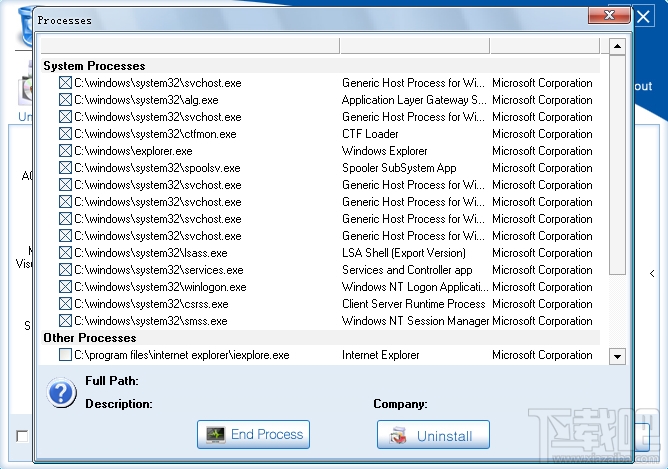This screenshot has height=469, width=668.
Task: Click the Uninstall button
Action: tap(433, 435)
